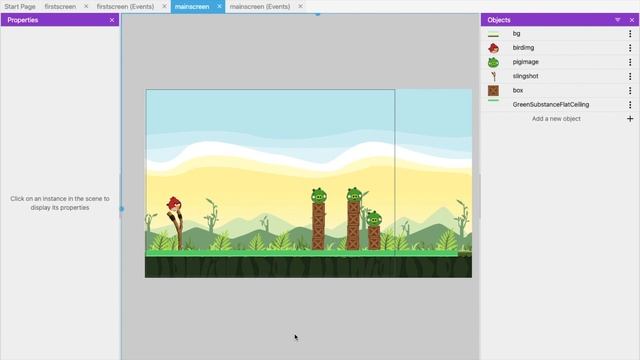This screenshot has width=640, height=360.
Task: Click the Add a new object link
Action: point(556,119)
